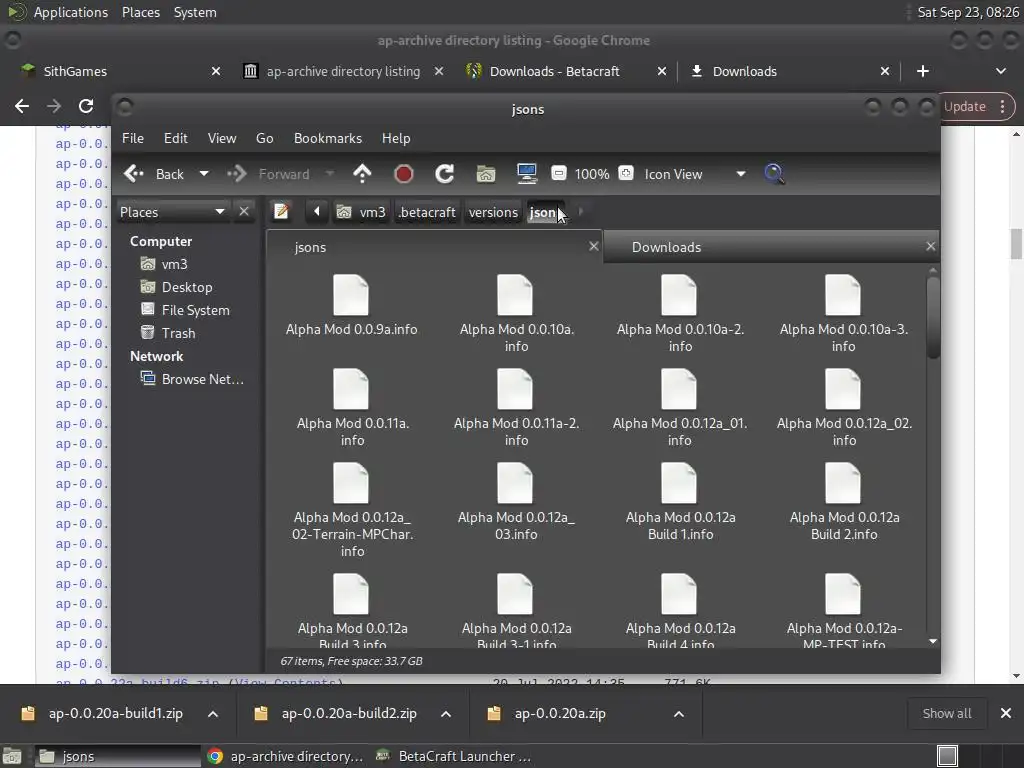Reset zoom via the 100% label
Viewport: 1024px width, 768px height.
592,174
